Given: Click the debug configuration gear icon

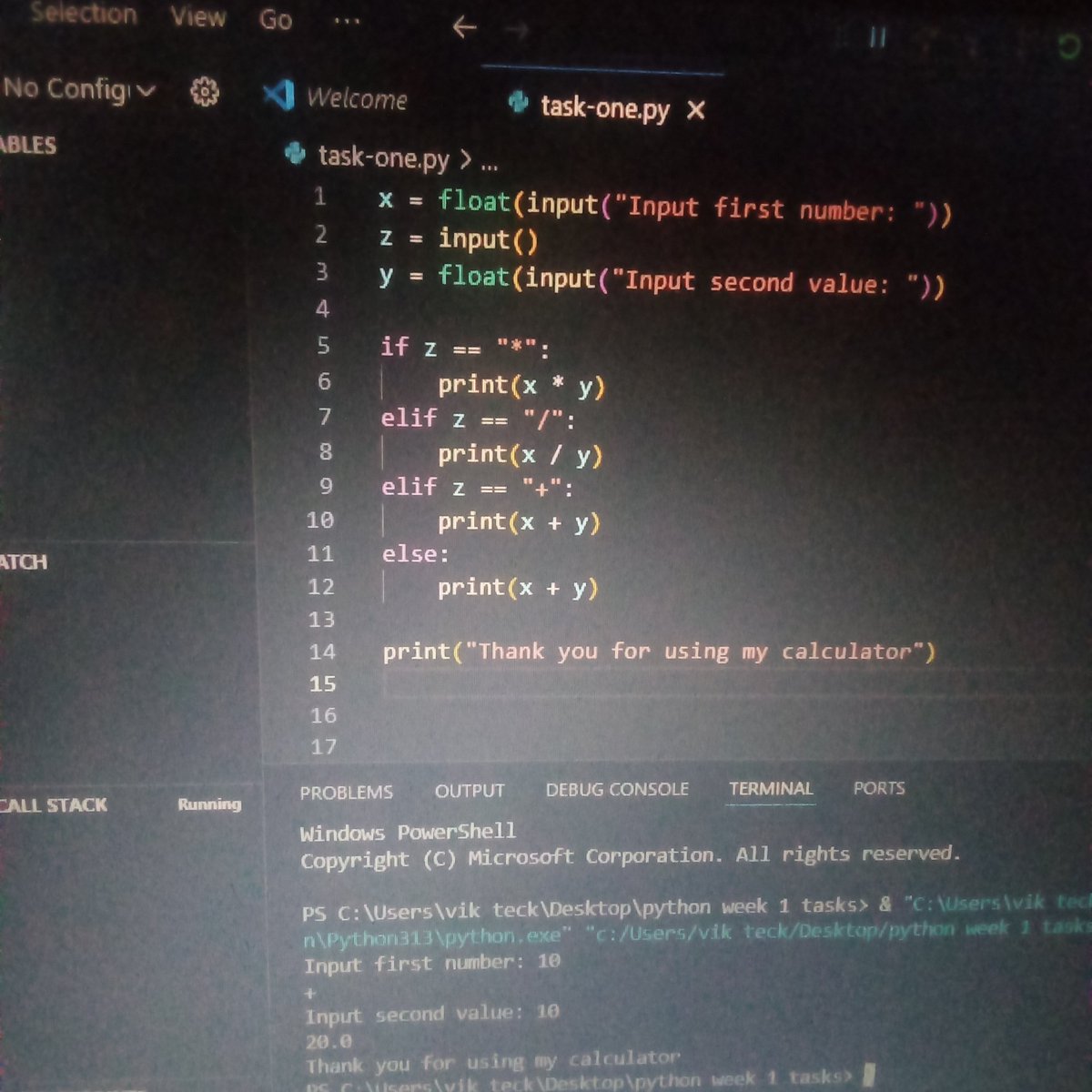Looking at the screenshot, I should (204, 89).
